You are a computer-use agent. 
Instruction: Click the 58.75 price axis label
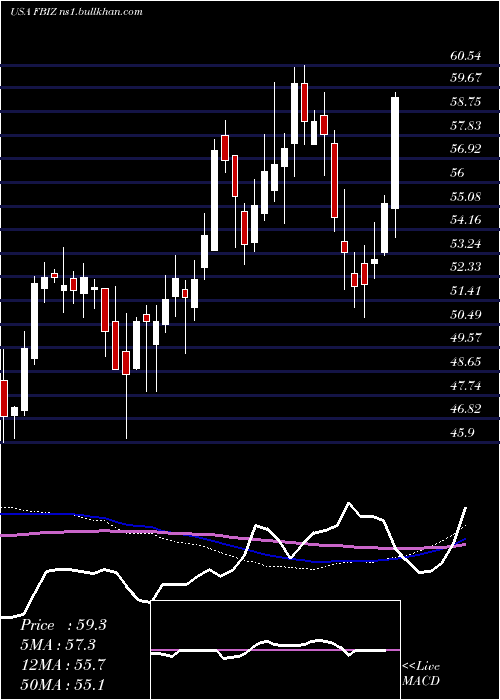tap(466, 102)
